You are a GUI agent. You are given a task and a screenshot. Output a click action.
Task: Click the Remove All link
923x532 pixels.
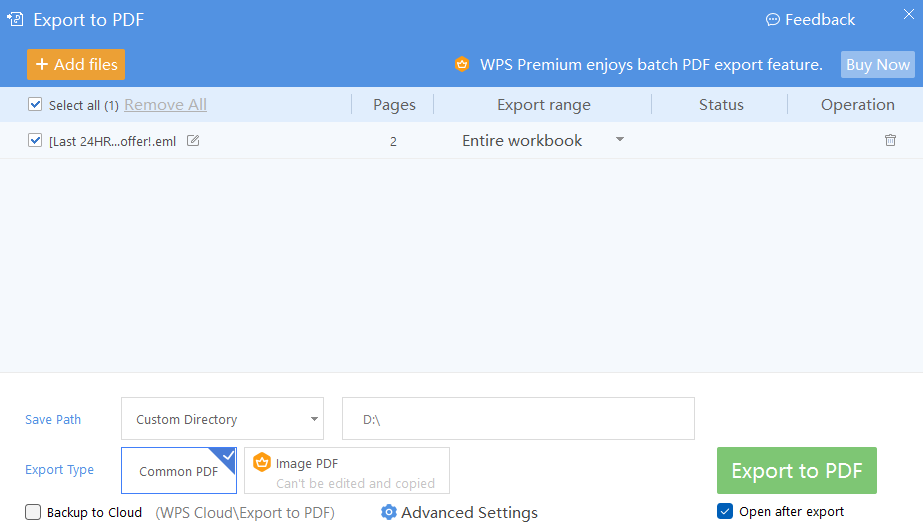tap(165, 105)
